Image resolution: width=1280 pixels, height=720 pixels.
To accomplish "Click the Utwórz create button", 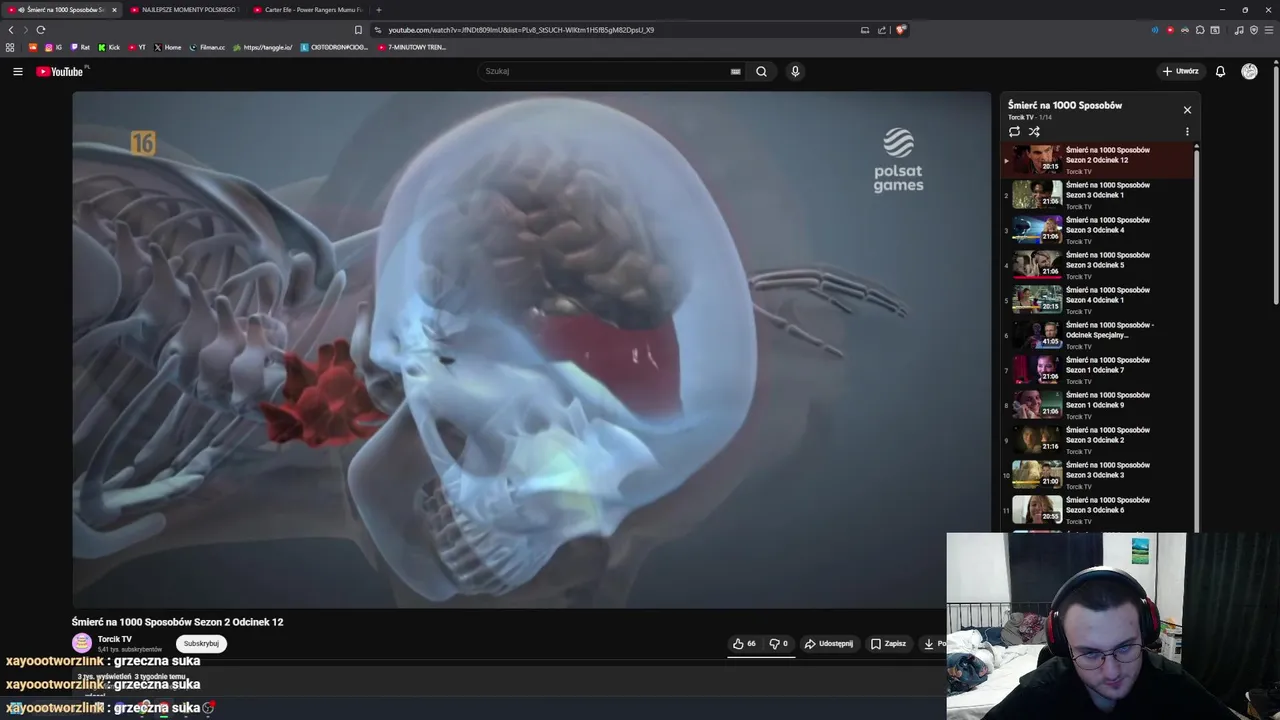I will pos(1180,71).
